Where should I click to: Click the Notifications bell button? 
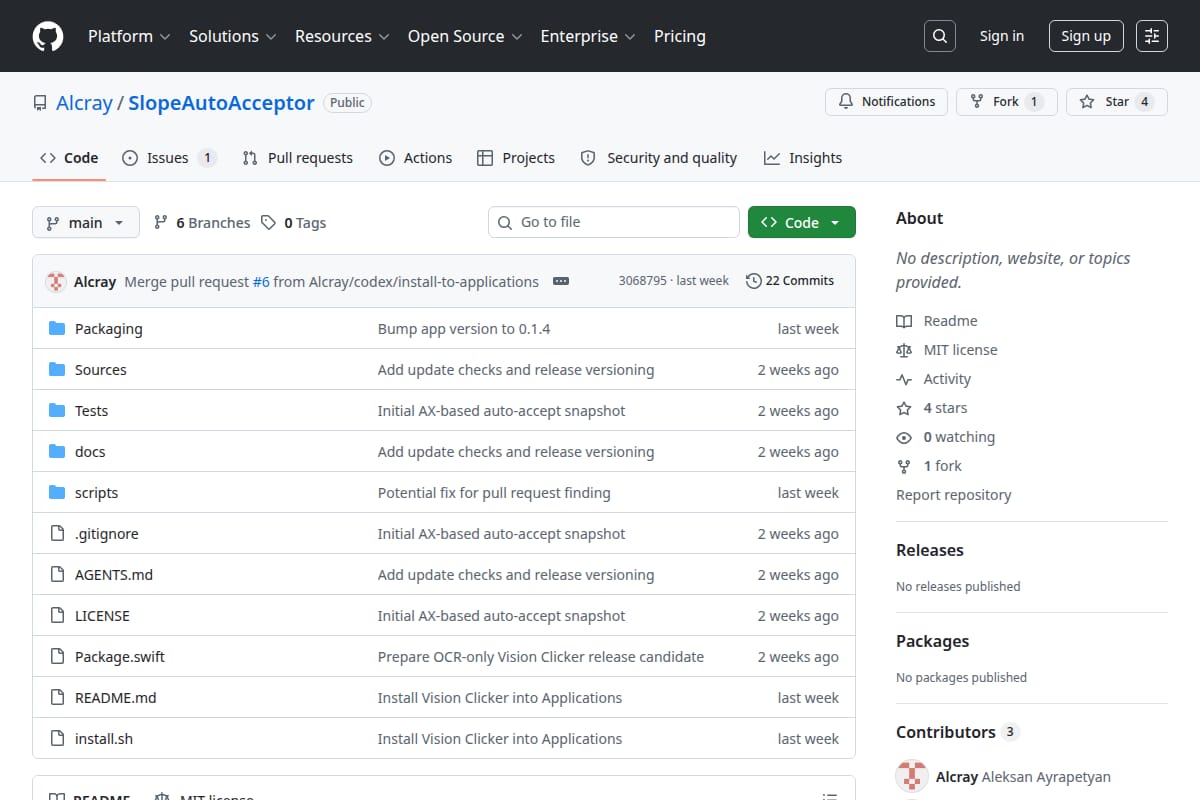click(x=886, y=102)
